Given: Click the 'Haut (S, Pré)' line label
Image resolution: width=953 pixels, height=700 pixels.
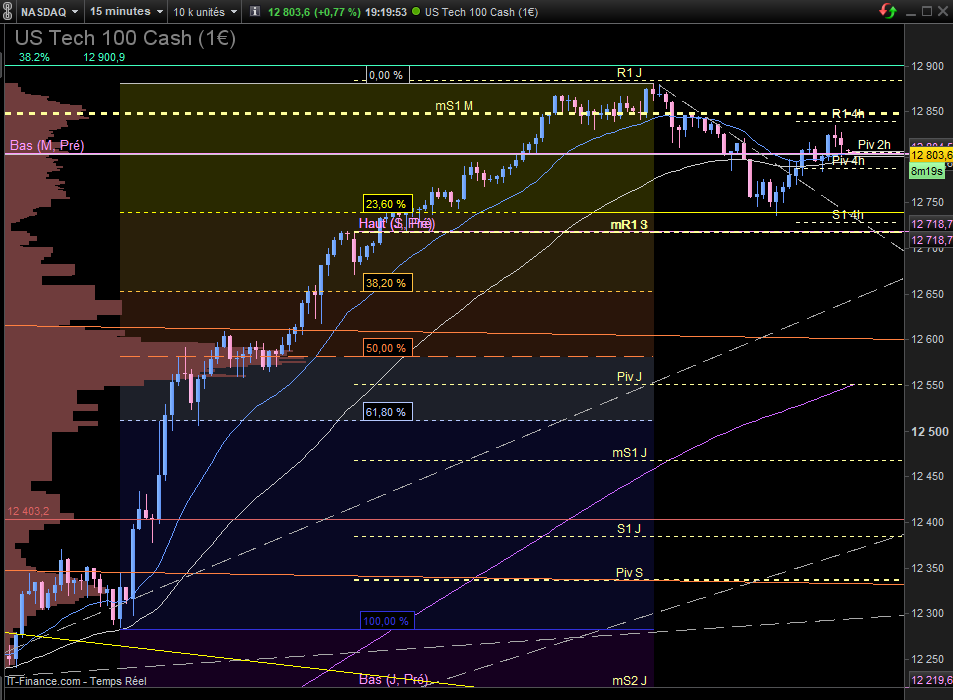Looking at the screenshot, I should (x=397, y=224).
